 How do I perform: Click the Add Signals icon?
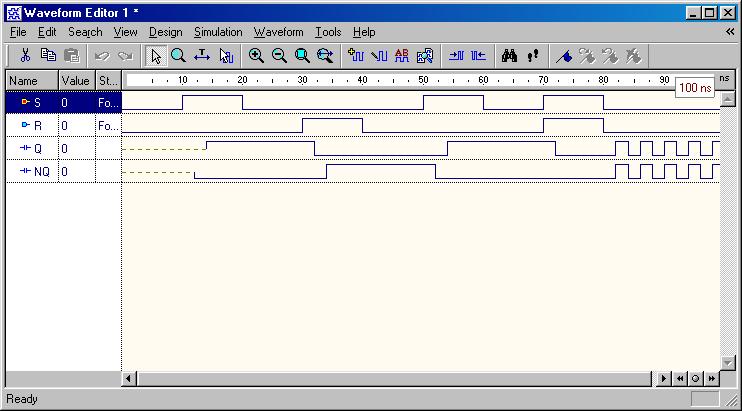click(x=356, y=56)
